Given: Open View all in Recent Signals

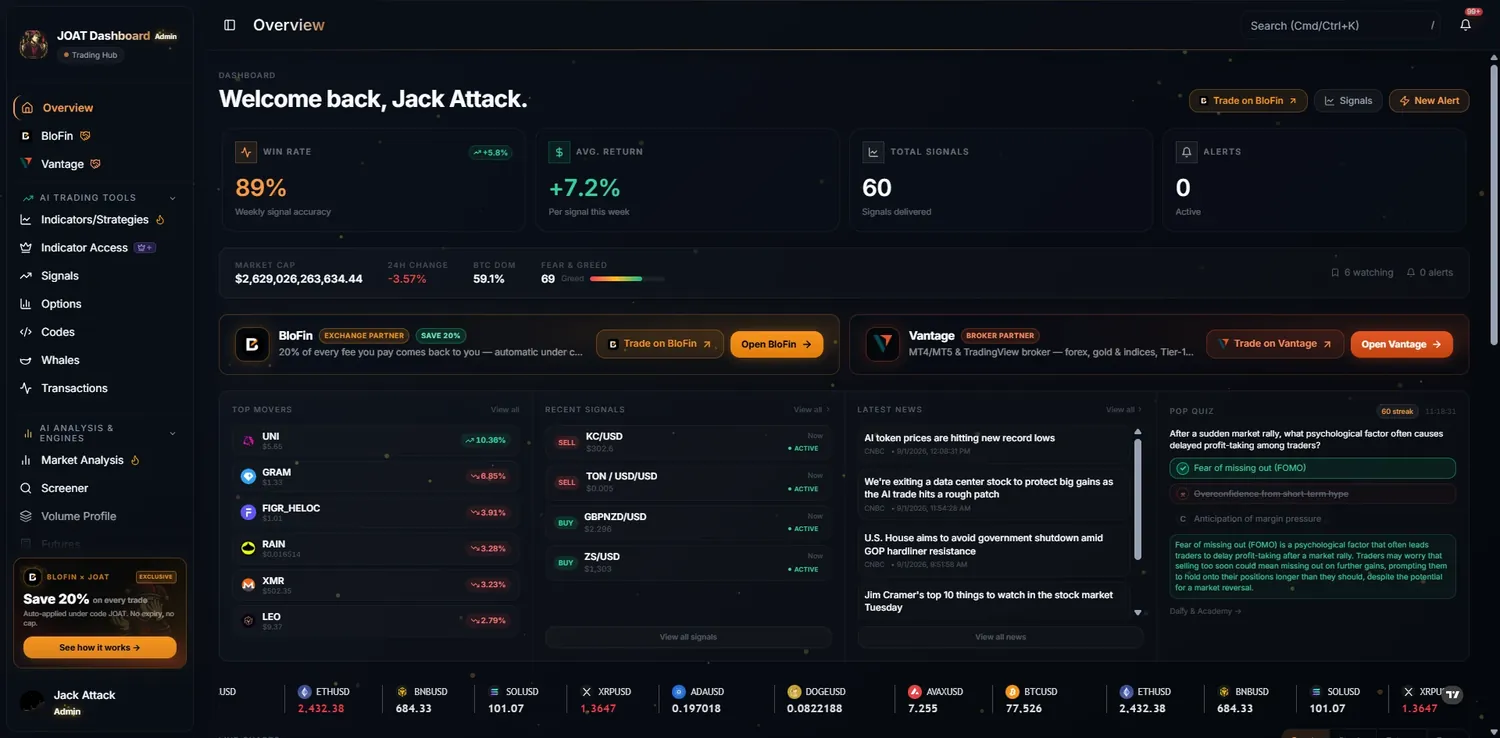Looking at the screenshot, I should tap(811, 410).
